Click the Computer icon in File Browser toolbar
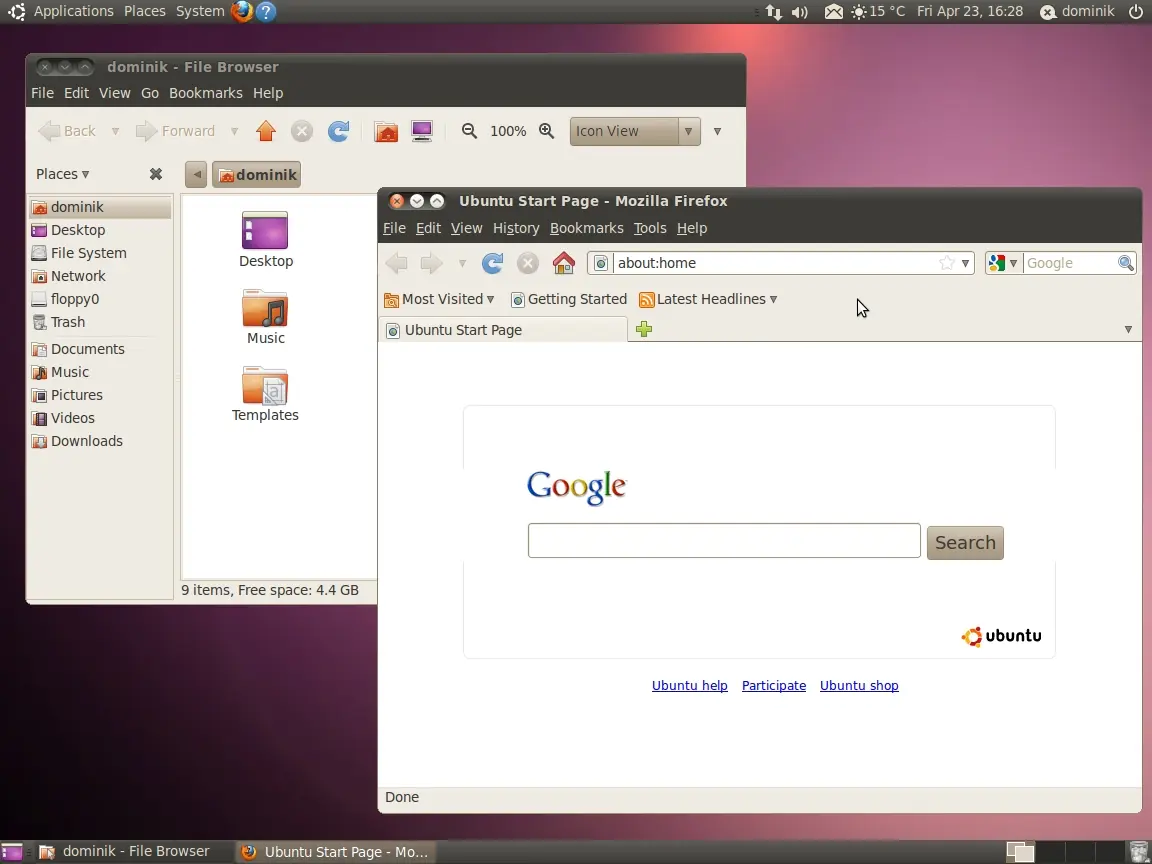 coord(422,131)
